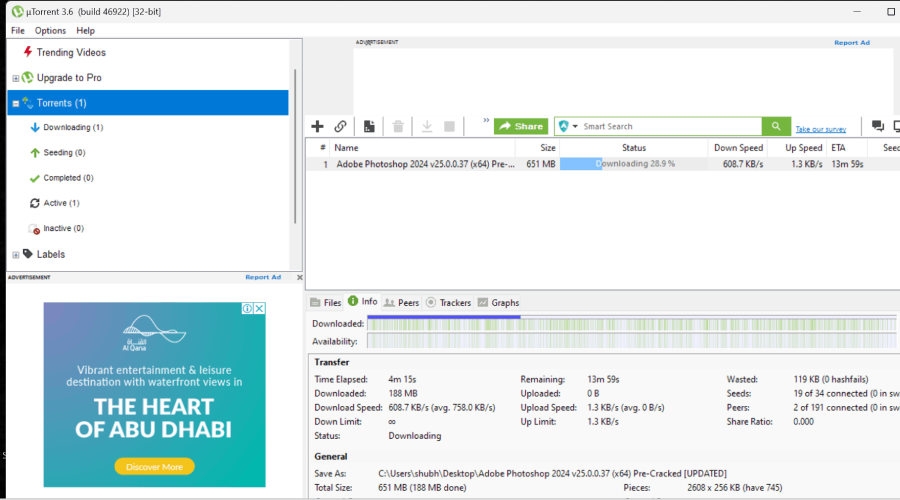Open the search provider shield dropdown
Viewport: 900px width, 500px height.
[x=568, y=126]
